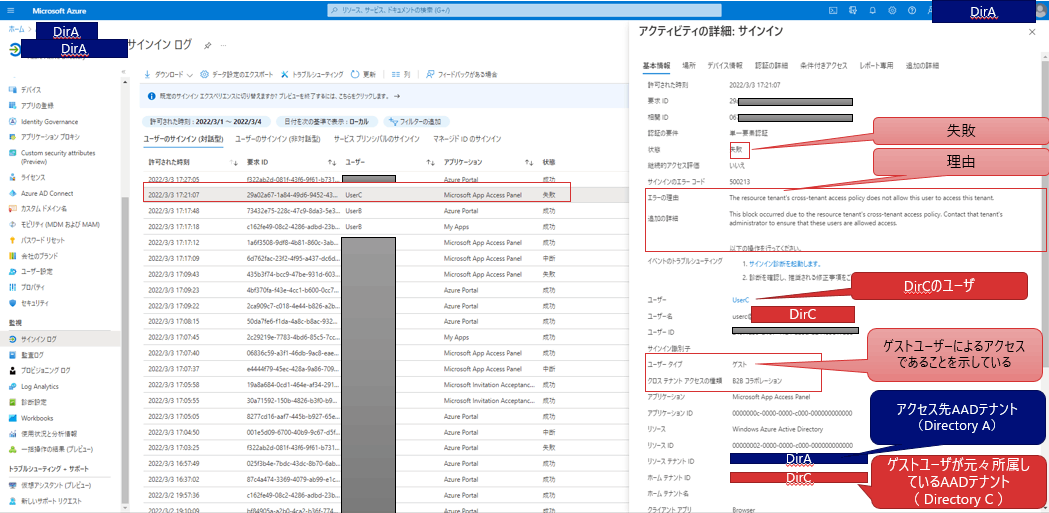Image resolution: width=1049 pixels, height=513 pixels.
Task: Collapse the left navigation with the double chevron
Action: (x=123, y=72)
